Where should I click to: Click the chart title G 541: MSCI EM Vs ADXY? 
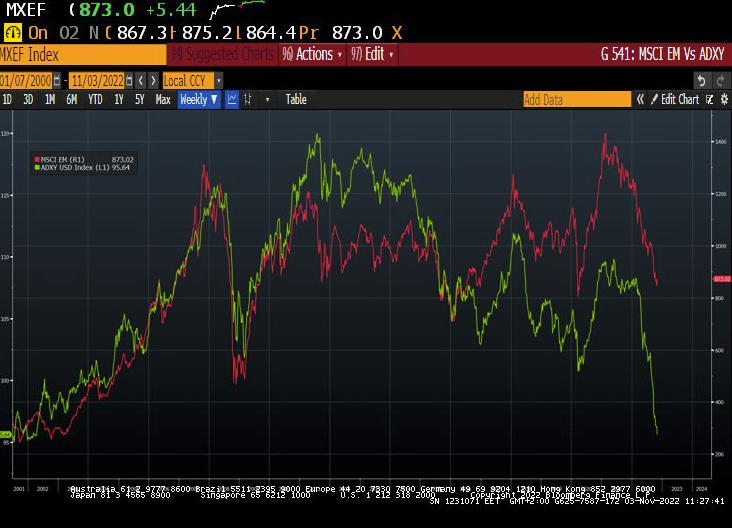(662, 54)
